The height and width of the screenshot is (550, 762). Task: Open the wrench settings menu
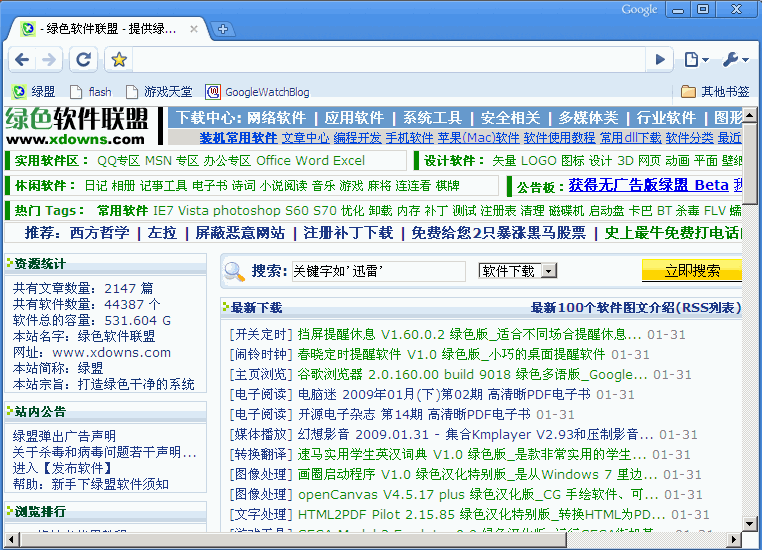click(735, 60)
